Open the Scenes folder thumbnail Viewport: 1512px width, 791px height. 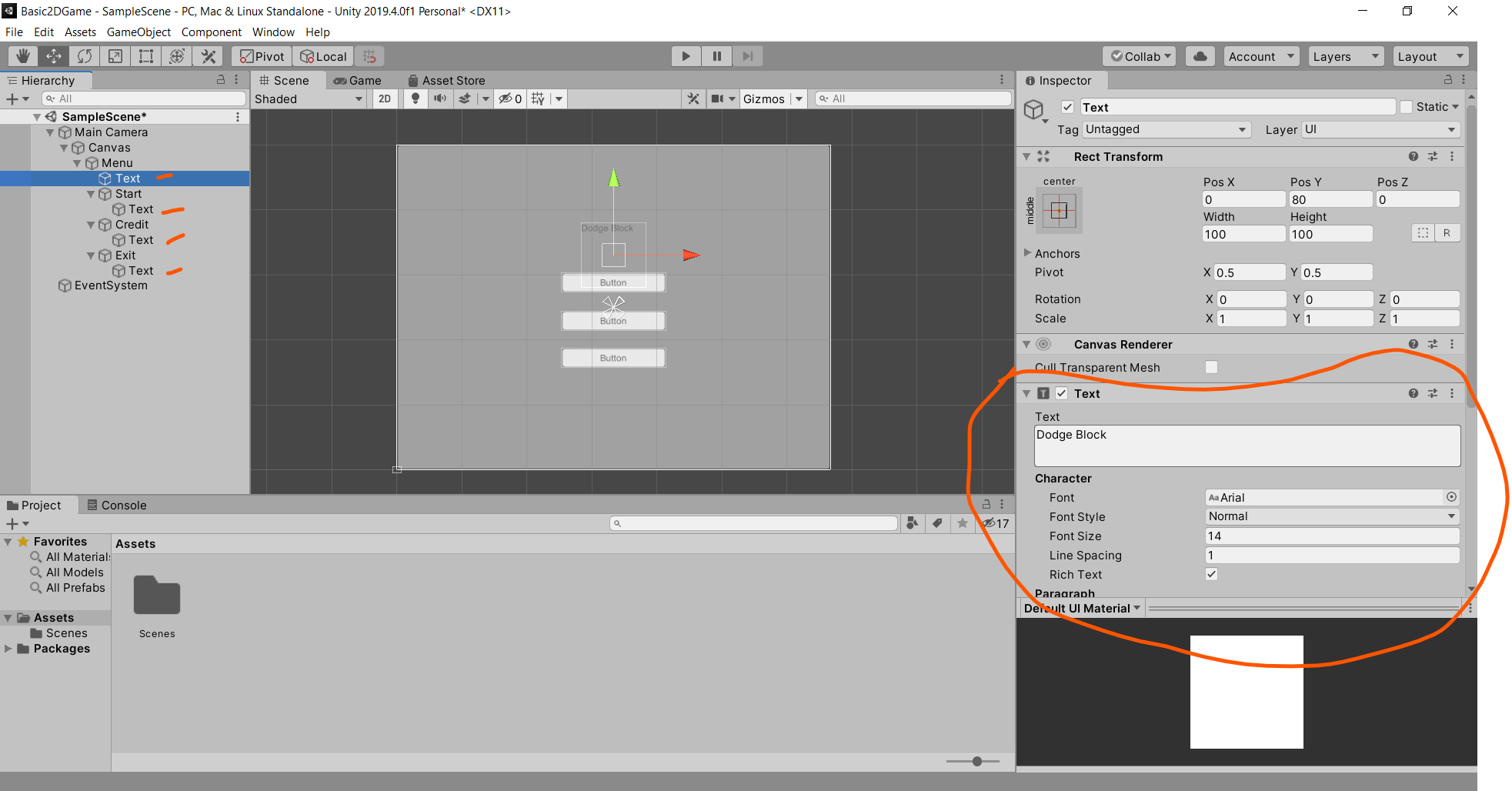point(157,596)
